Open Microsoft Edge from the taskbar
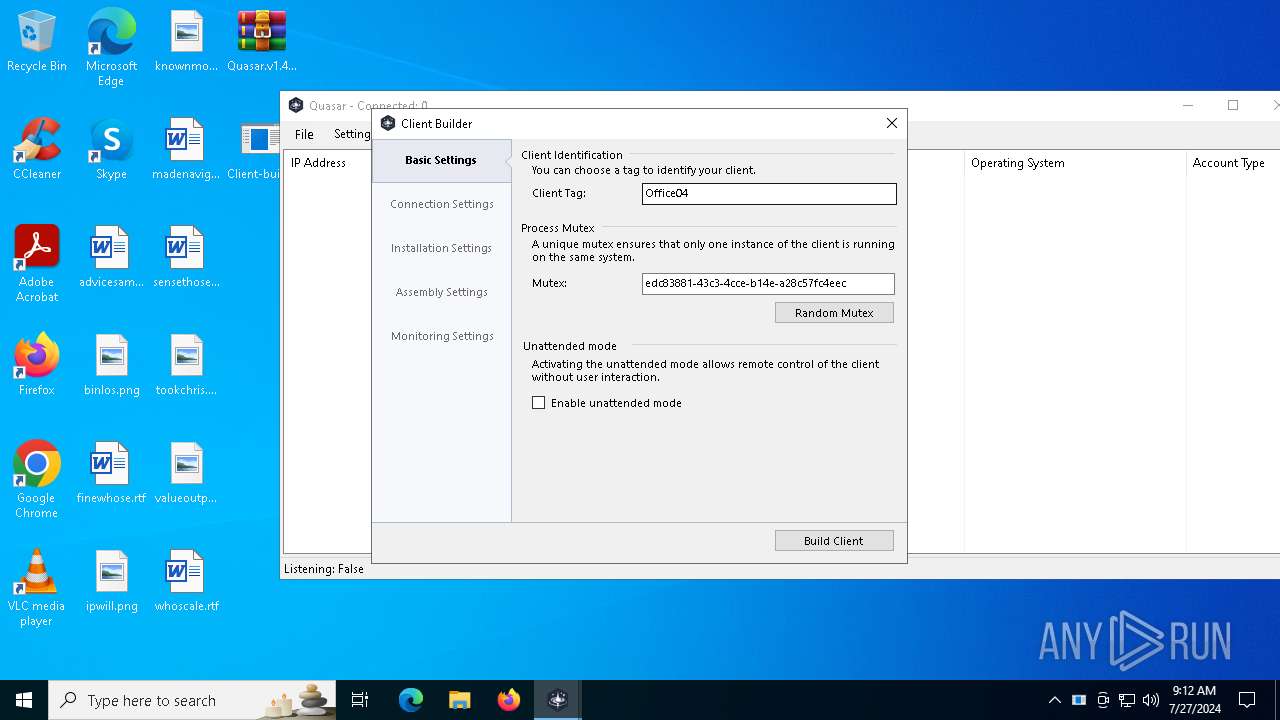The height and width of the screenshot is (720, 1280). point(411,700)
